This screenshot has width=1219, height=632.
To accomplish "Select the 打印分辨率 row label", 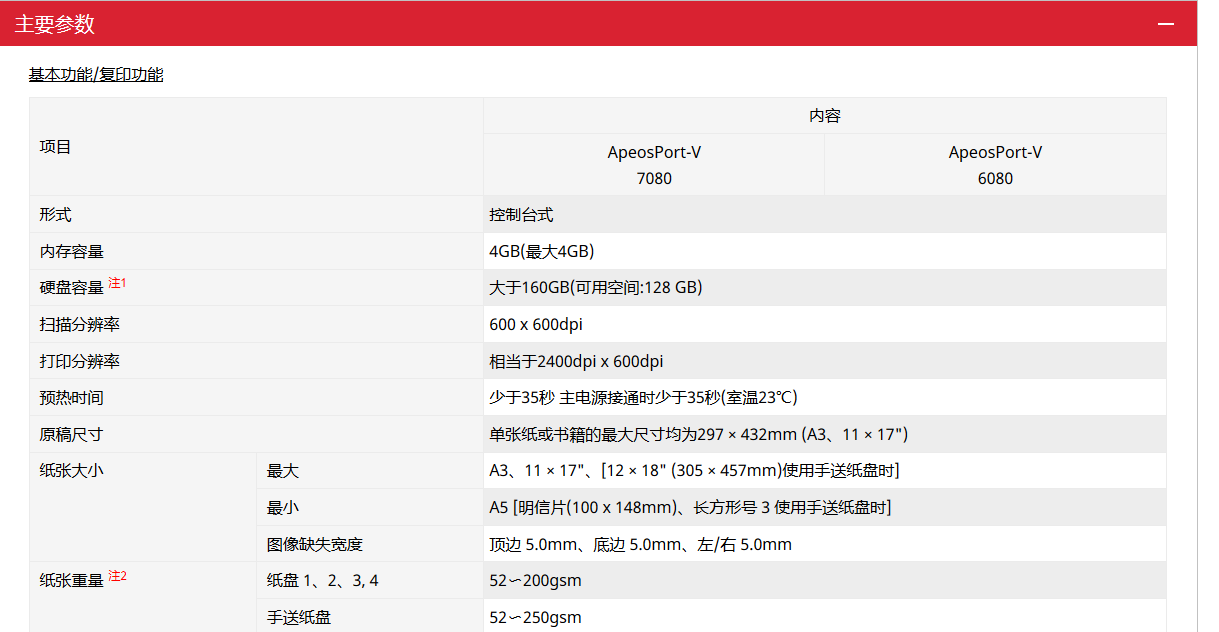I will click(80, 362).
